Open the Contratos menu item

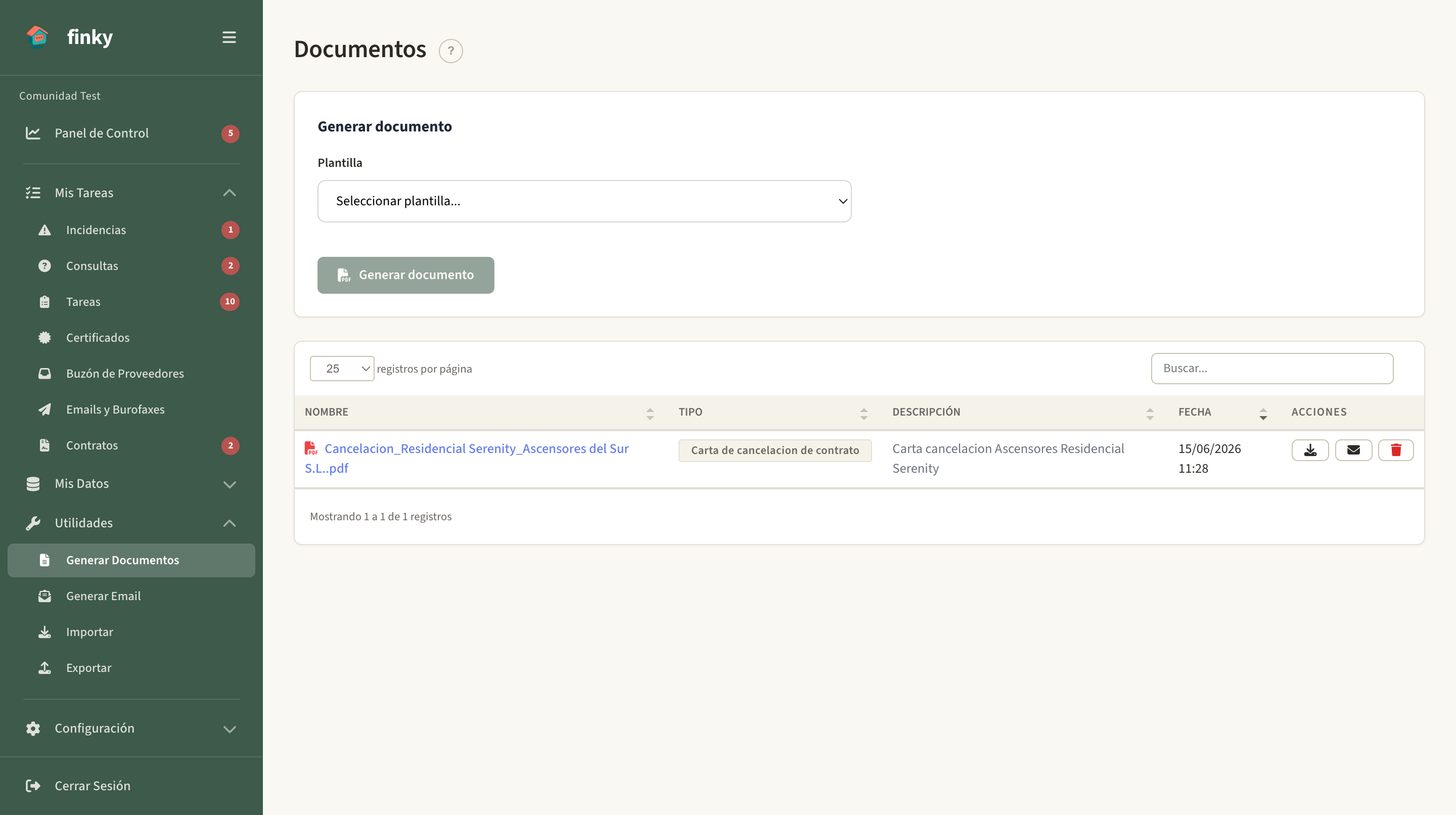coord(131,445)
